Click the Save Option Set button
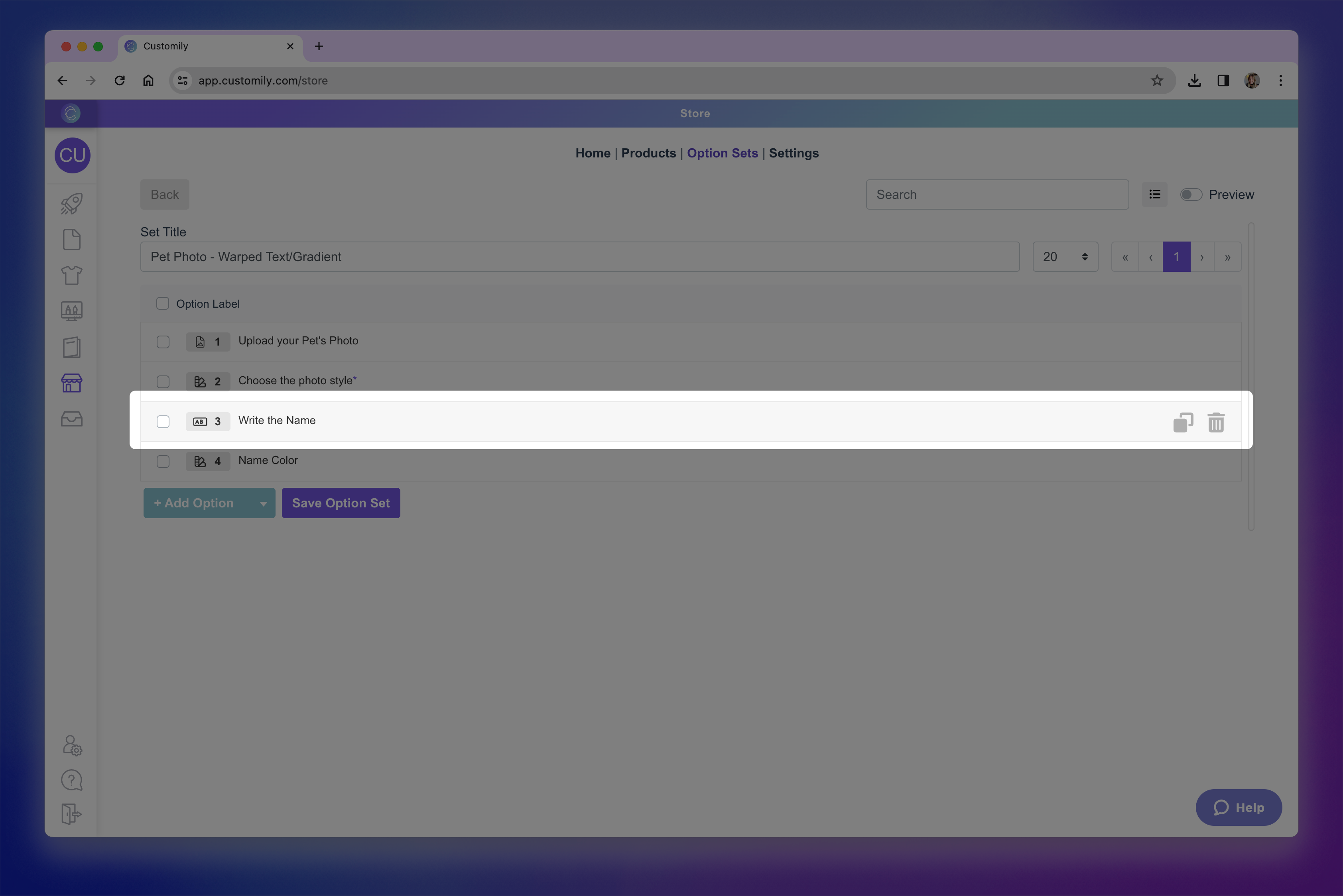The image size is (1343, 896). click(341, 503)
